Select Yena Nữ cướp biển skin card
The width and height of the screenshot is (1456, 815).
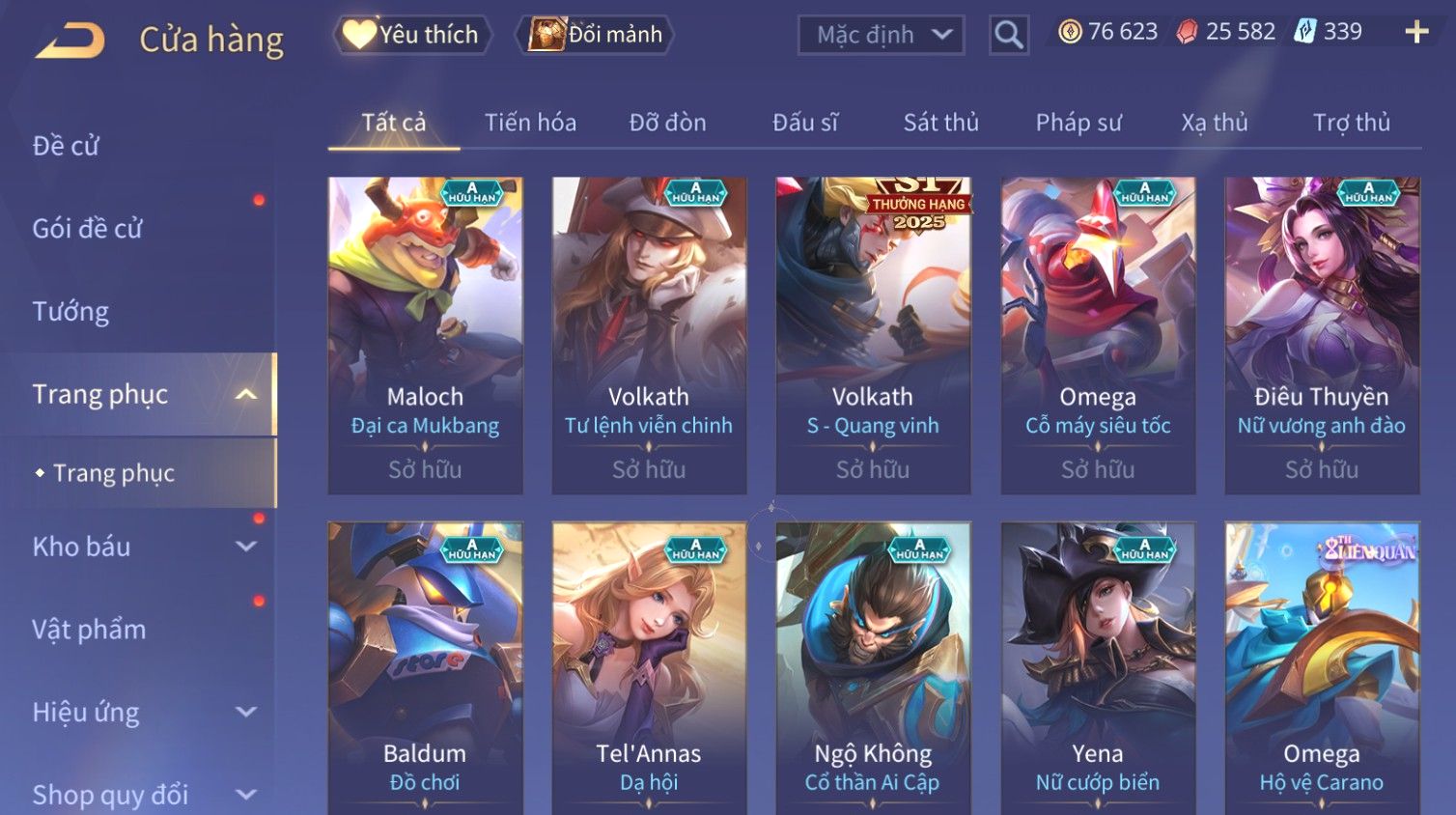1098,668
